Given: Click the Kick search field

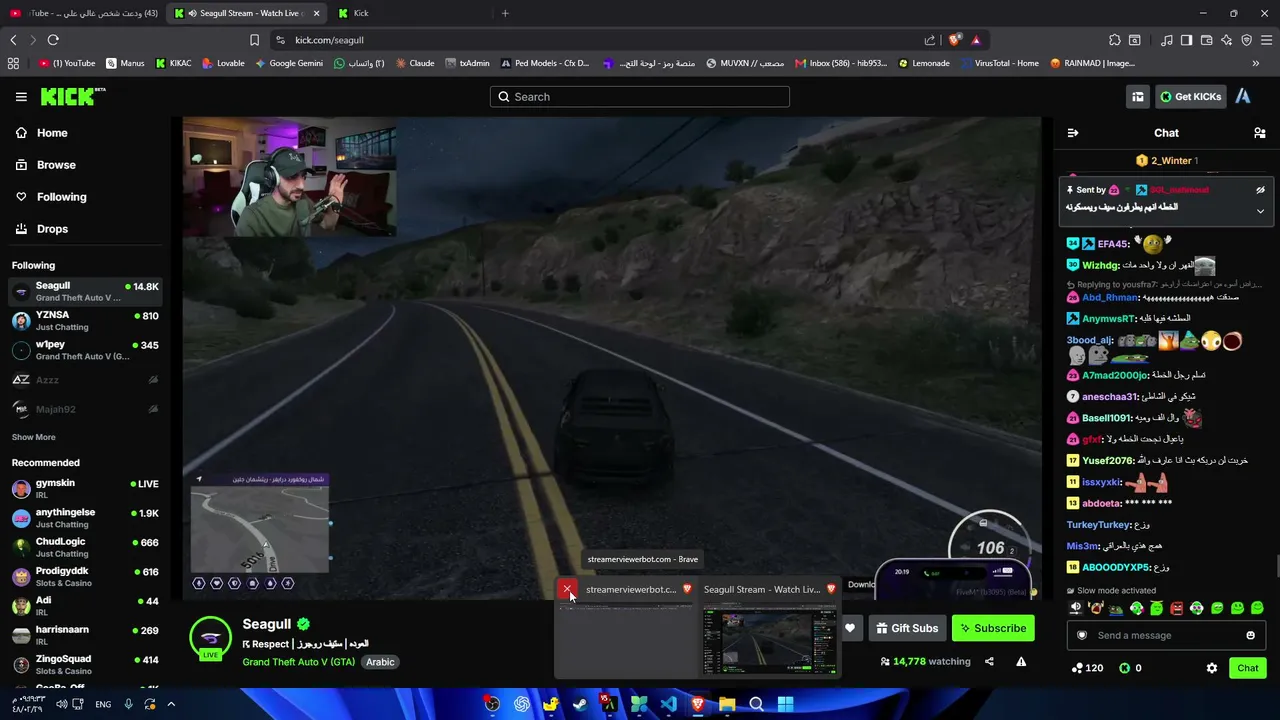Looking at the screenshot, I should [640, 97].
